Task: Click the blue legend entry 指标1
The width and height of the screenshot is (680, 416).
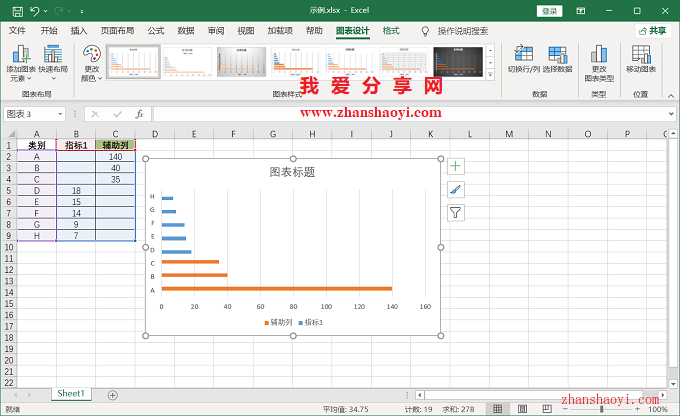Action: coord(311,322)
